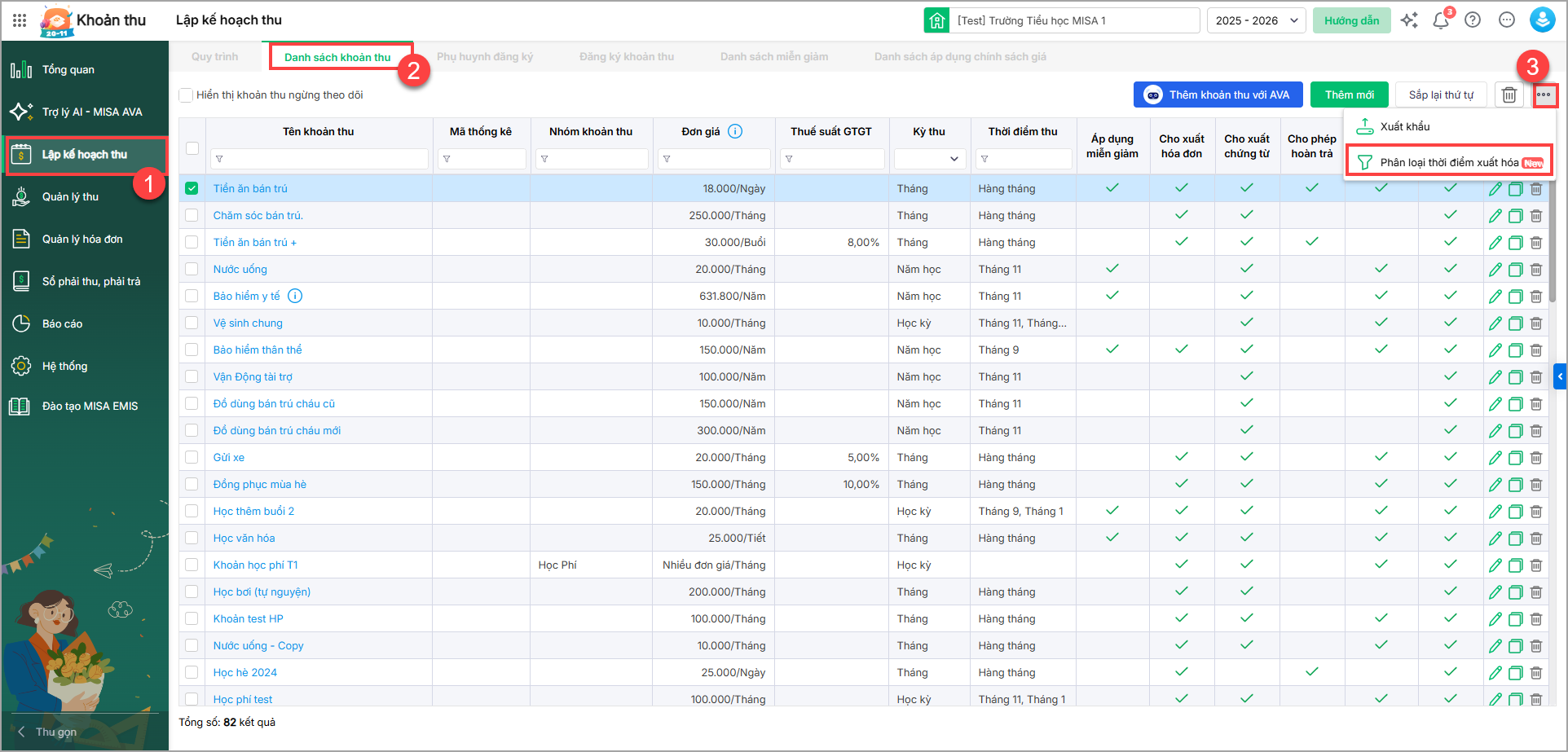Open the help question mark icon
The width and height of the screenshot is (1568, 752).
(1473, 20)
